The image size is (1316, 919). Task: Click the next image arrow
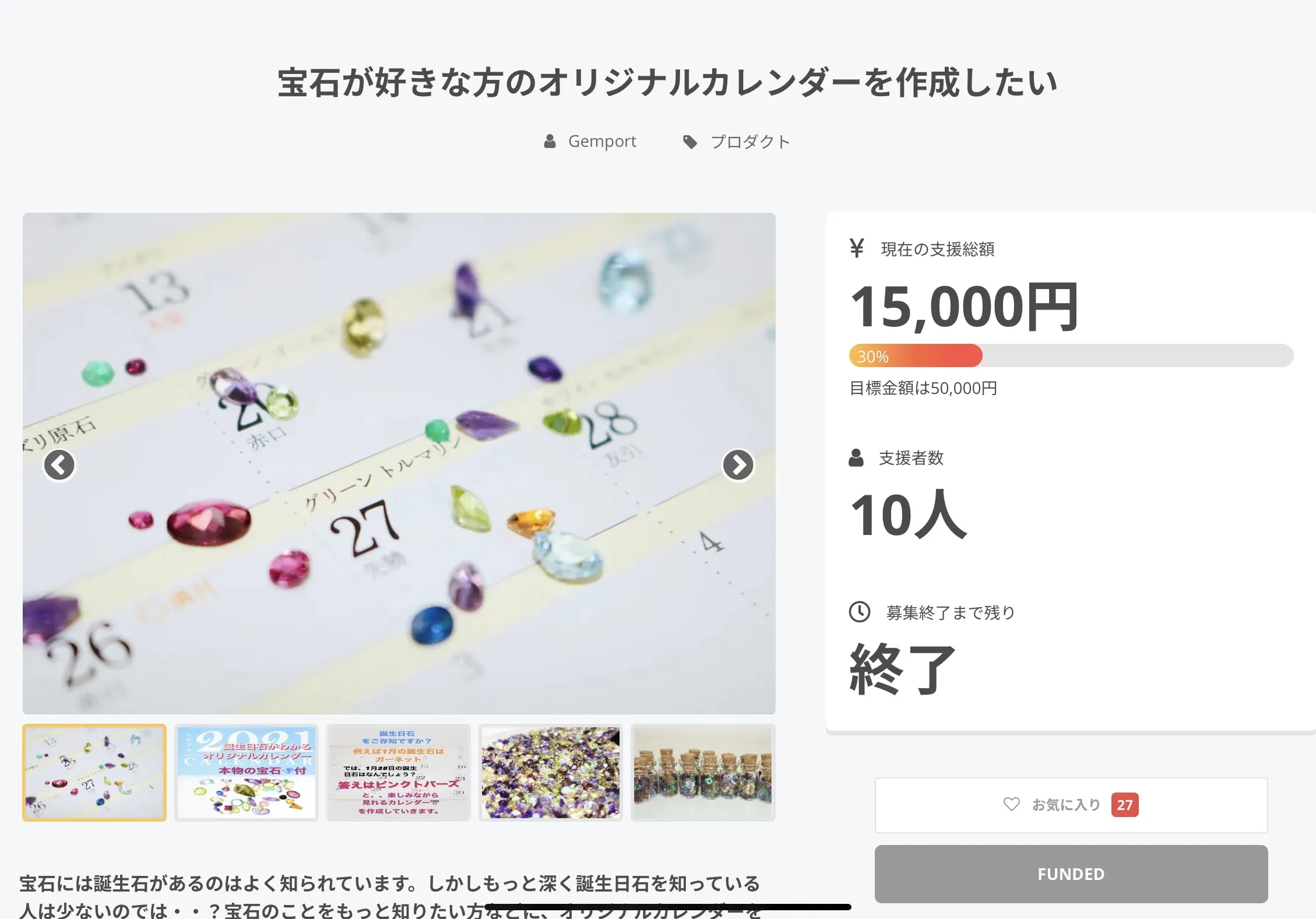738,465
